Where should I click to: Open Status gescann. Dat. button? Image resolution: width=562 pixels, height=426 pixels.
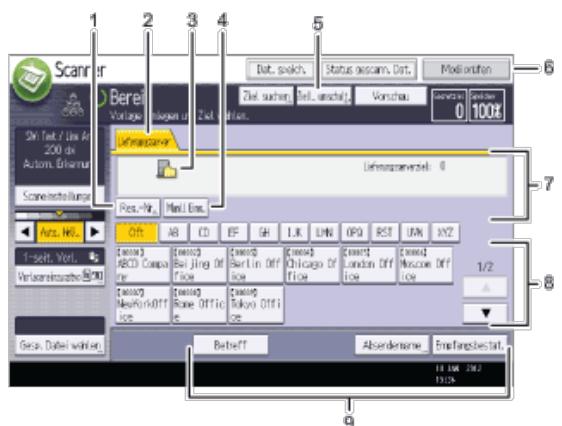[x=368, y=69]
